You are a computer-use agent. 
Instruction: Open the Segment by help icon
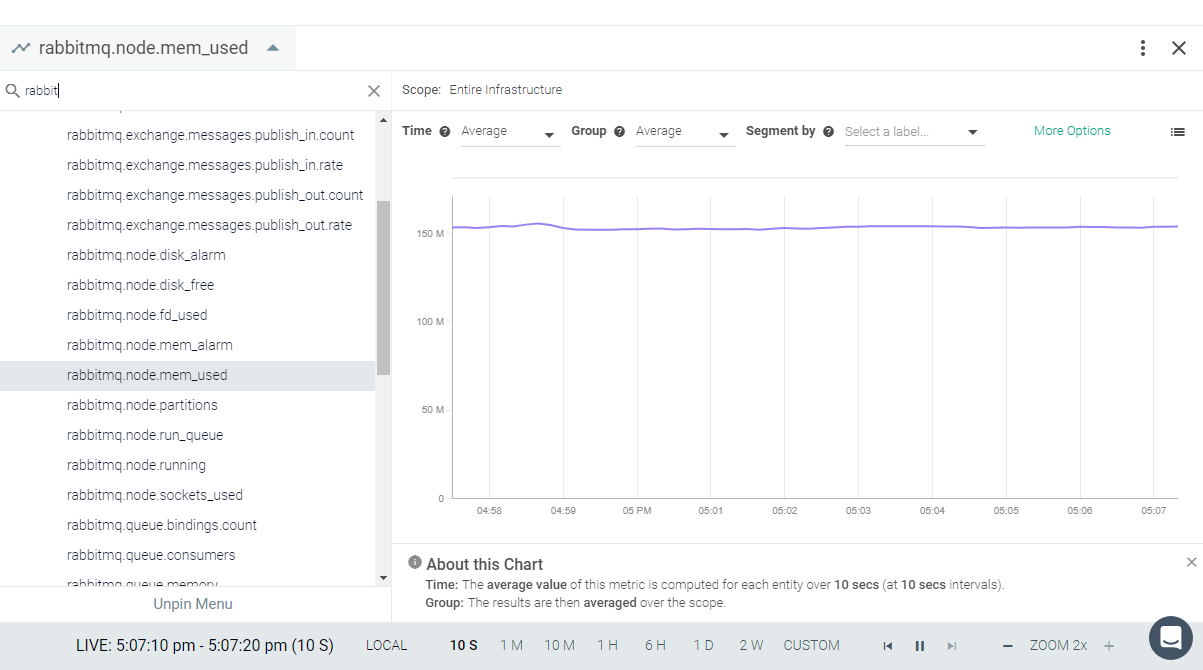[829, 131]
